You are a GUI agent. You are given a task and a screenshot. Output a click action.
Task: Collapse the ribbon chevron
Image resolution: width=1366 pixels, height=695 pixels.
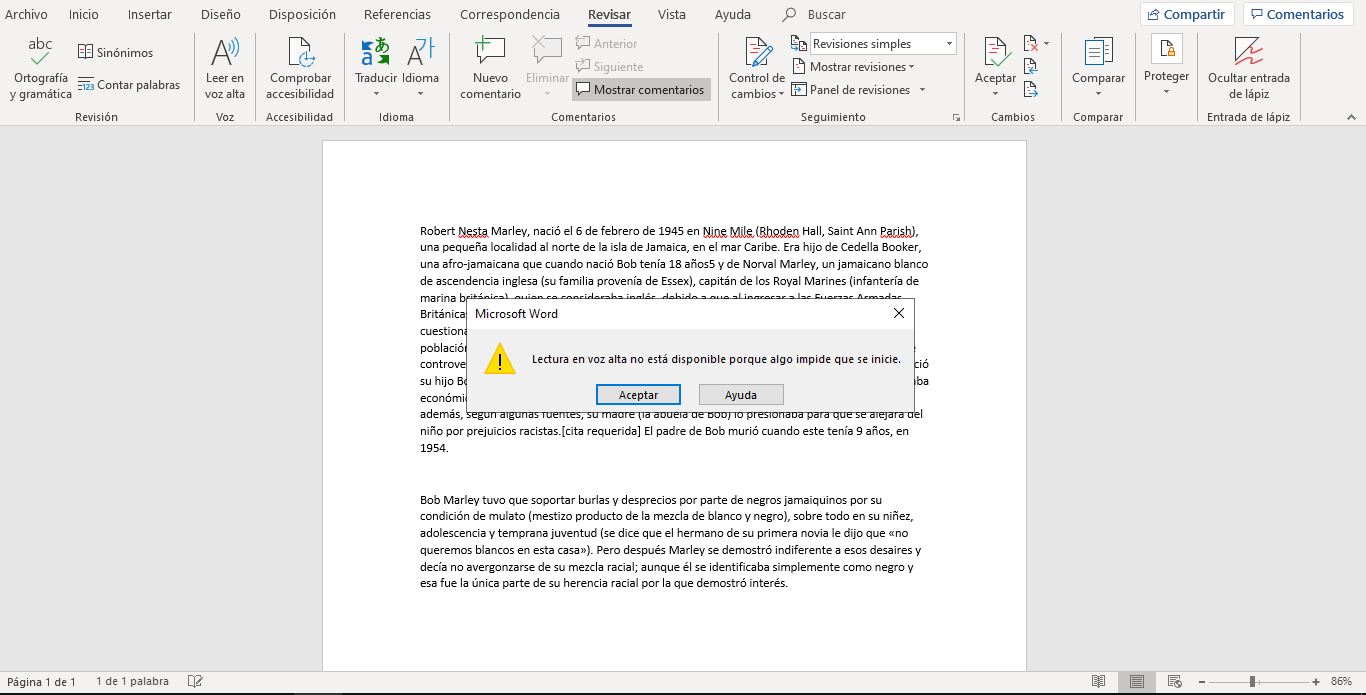1351,117
